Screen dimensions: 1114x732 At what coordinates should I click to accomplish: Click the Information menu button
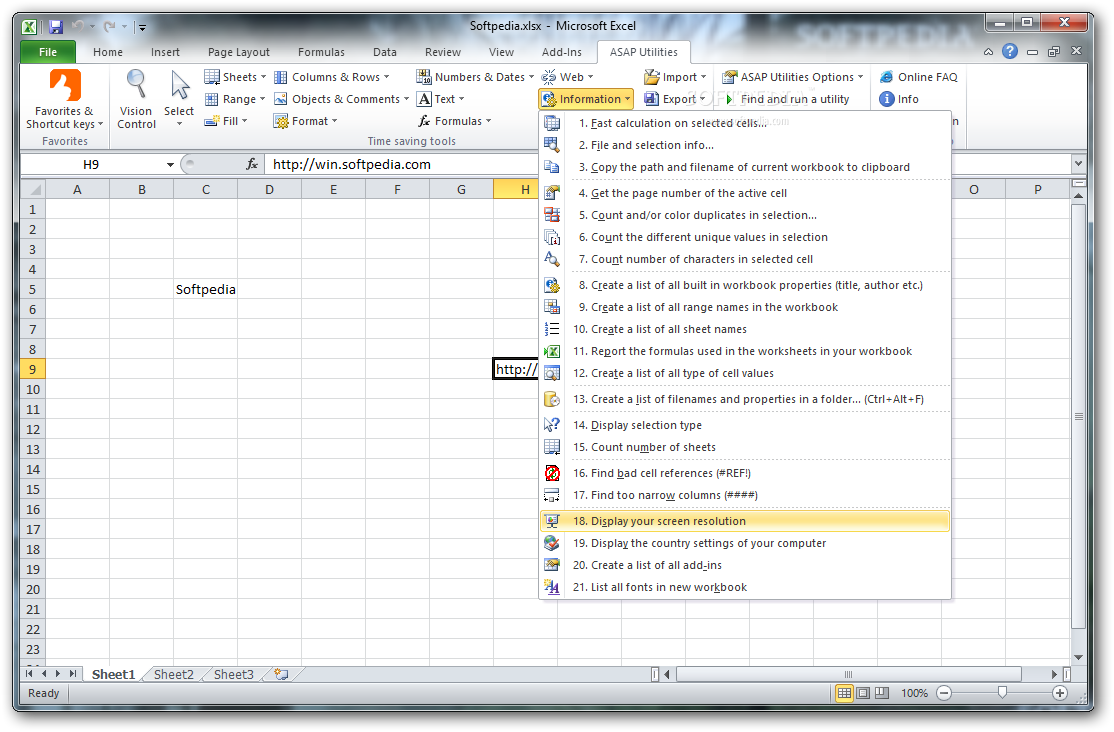[x=586, y=99]
